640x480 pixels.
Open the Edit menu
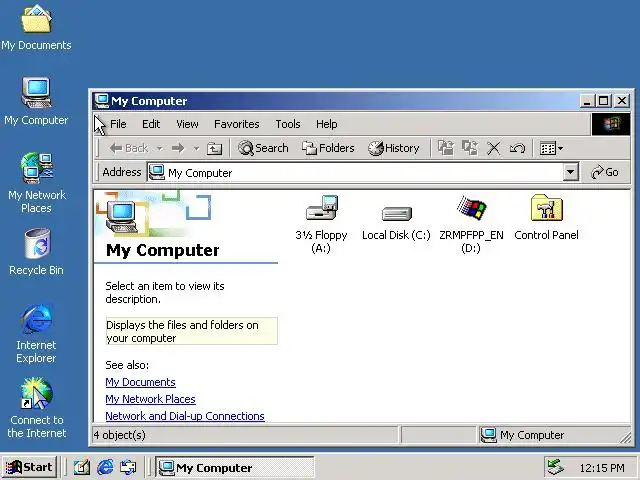(151, 124)
